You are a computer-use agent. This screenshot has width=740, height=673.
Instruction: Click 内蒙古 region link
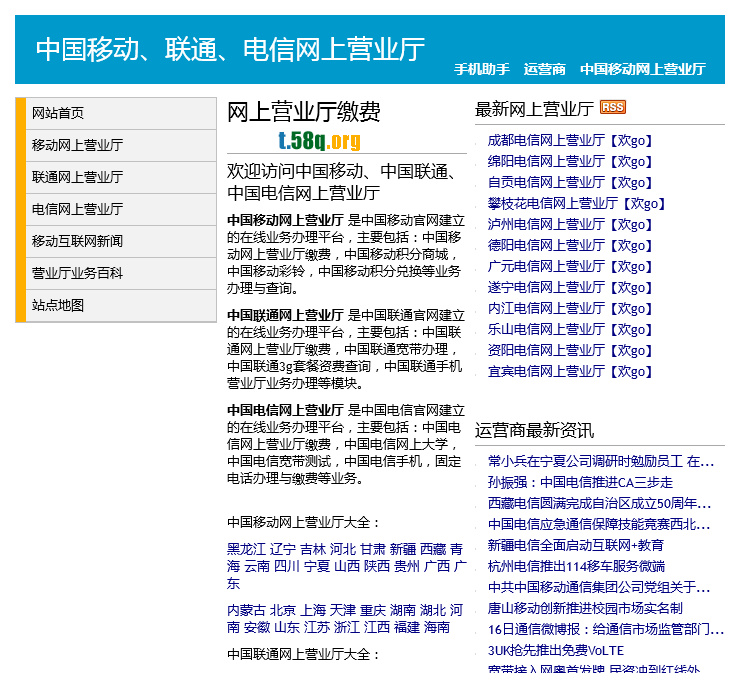pos(246,610)
